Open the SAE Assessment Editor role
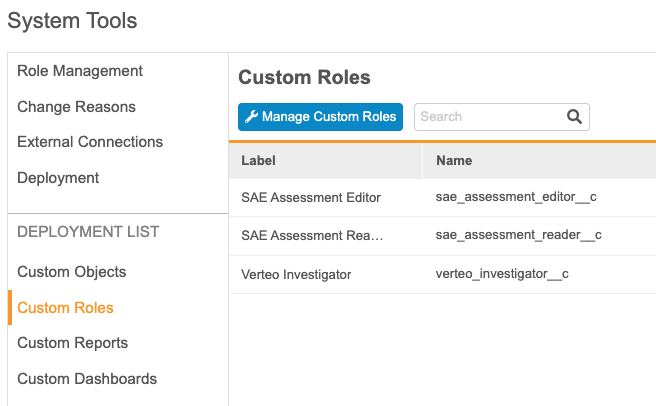Image resolution: width=656 pixels, height=406 pixels. pos(311,198)
